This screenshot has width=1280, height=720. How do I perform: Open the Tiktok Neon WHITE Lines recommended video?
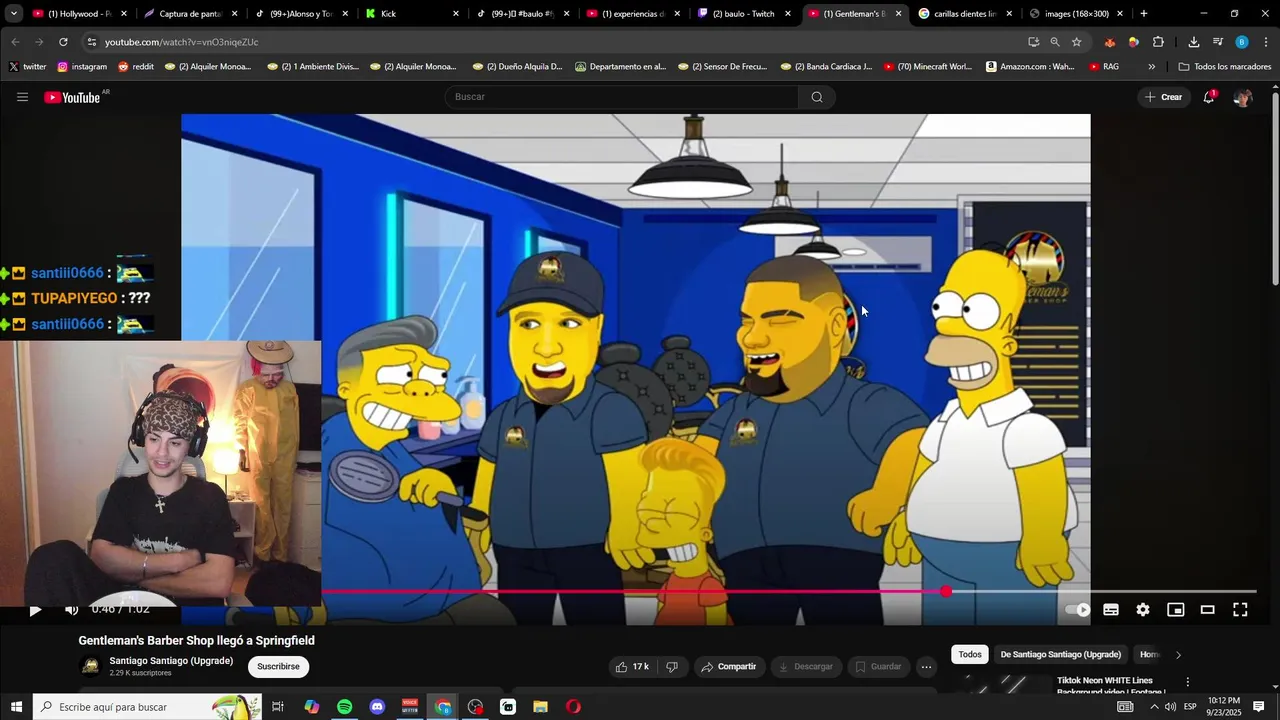[x=1112, y=686]
